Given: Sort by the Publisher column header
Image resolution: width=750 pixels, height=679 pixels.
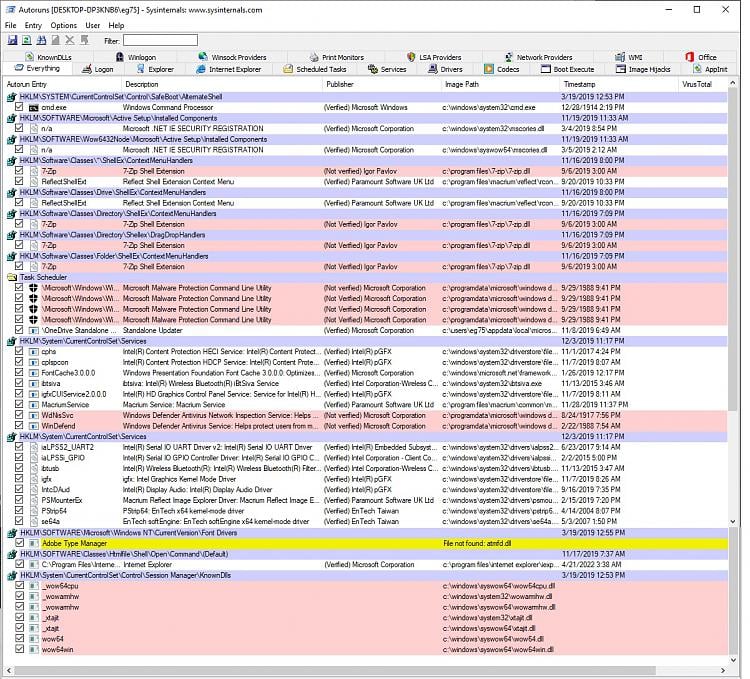Looking at the screenshot, I should point(382,84).
